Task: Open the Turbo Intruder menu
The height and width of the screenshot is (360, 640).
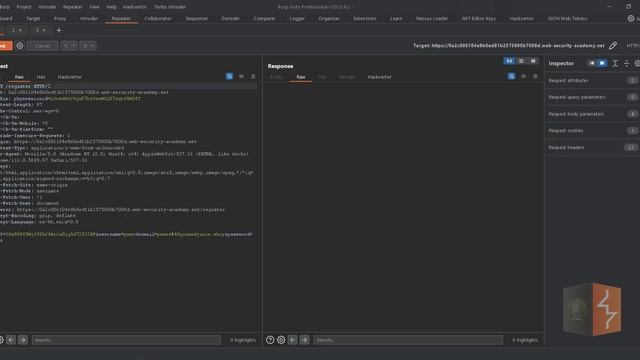Action: (x=170, y=7)
